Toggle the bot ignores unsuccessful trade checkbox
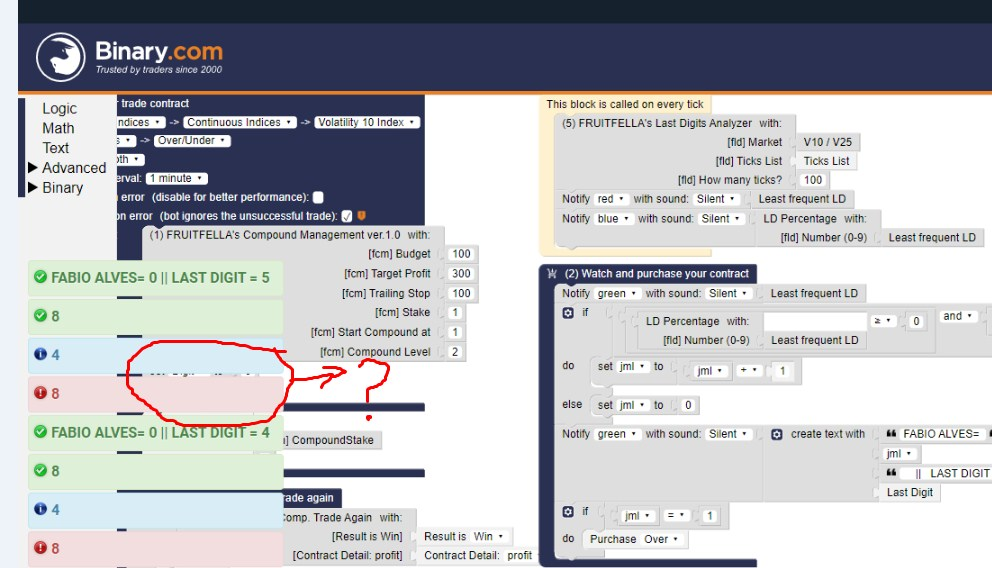The image size is (992, 568). click(347, 216)
